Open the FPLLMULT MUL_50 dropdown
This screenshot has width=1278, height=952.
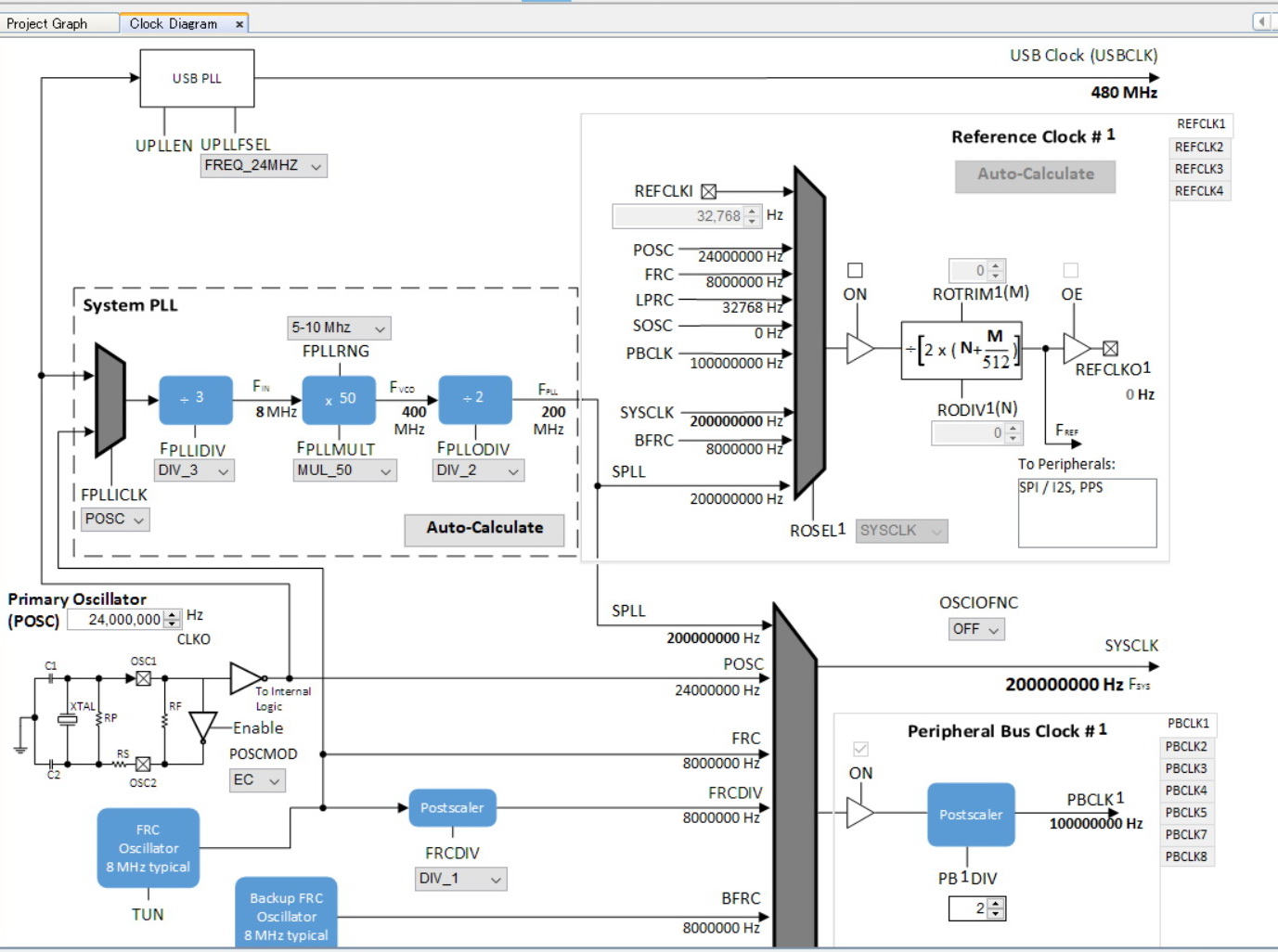(x=345, y=470)
